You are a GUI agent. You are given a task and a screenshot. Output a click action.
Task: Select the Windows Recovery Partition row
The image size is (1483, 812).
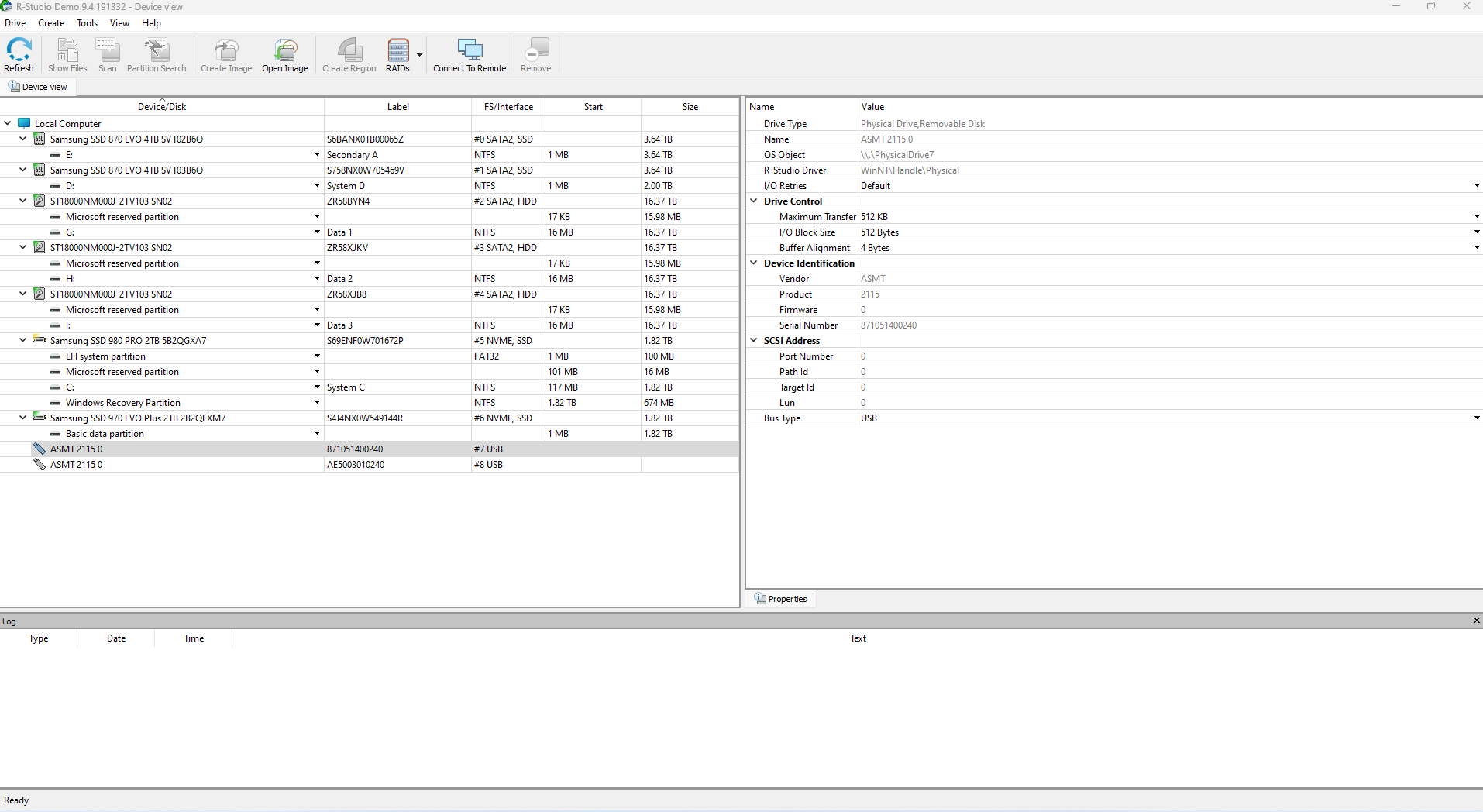click(x=370, y=403)
